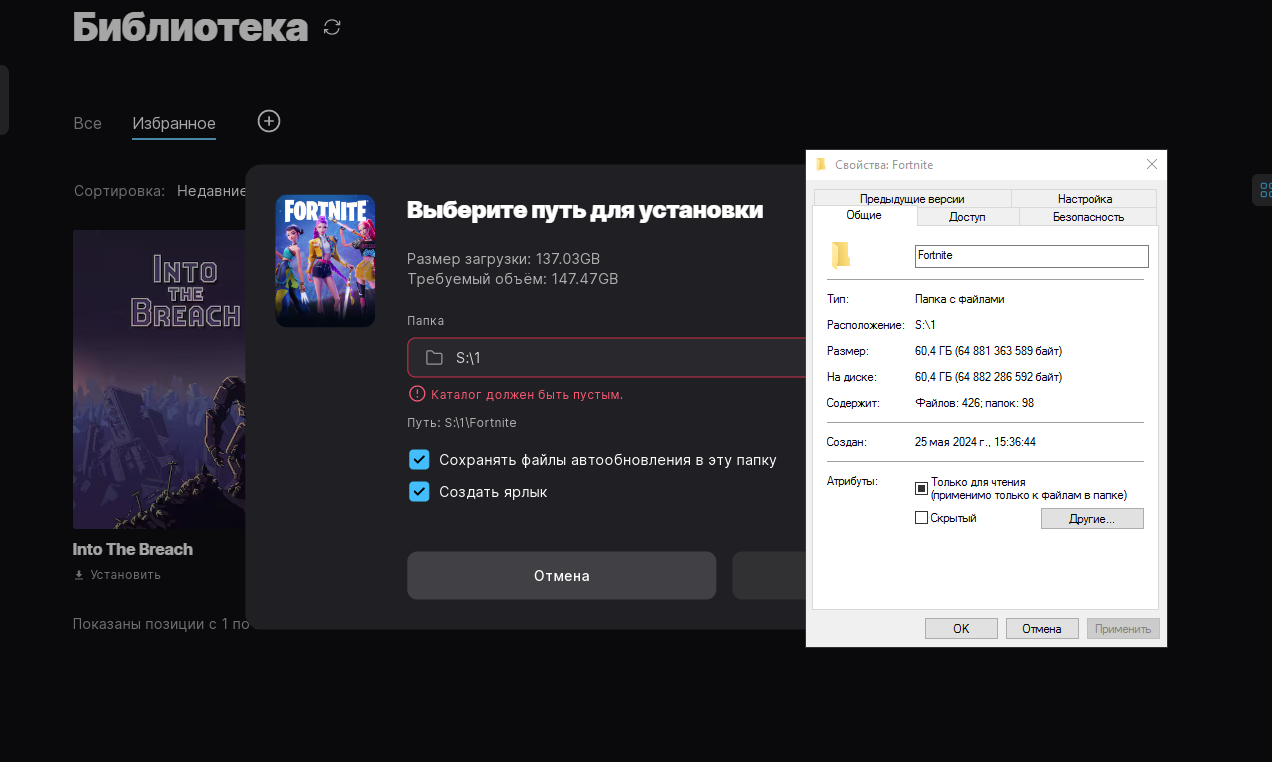Click the S:\1 install folder field
This screenshot has height=762, width=1272.
(x=608, y=358)
